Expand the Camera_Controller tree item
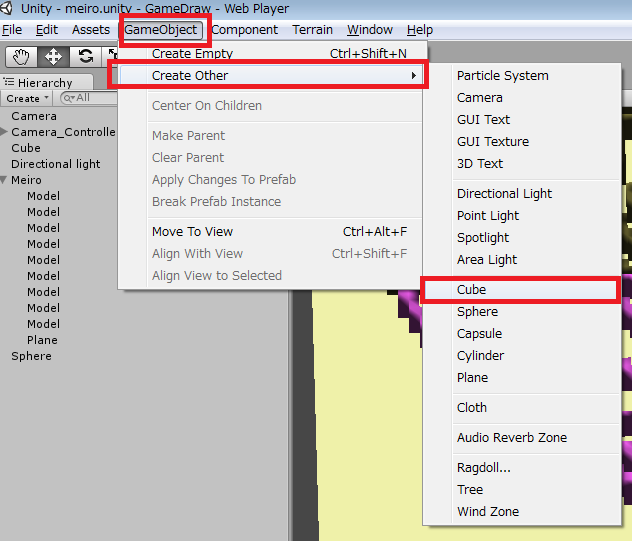 click(x=4, y=131)
